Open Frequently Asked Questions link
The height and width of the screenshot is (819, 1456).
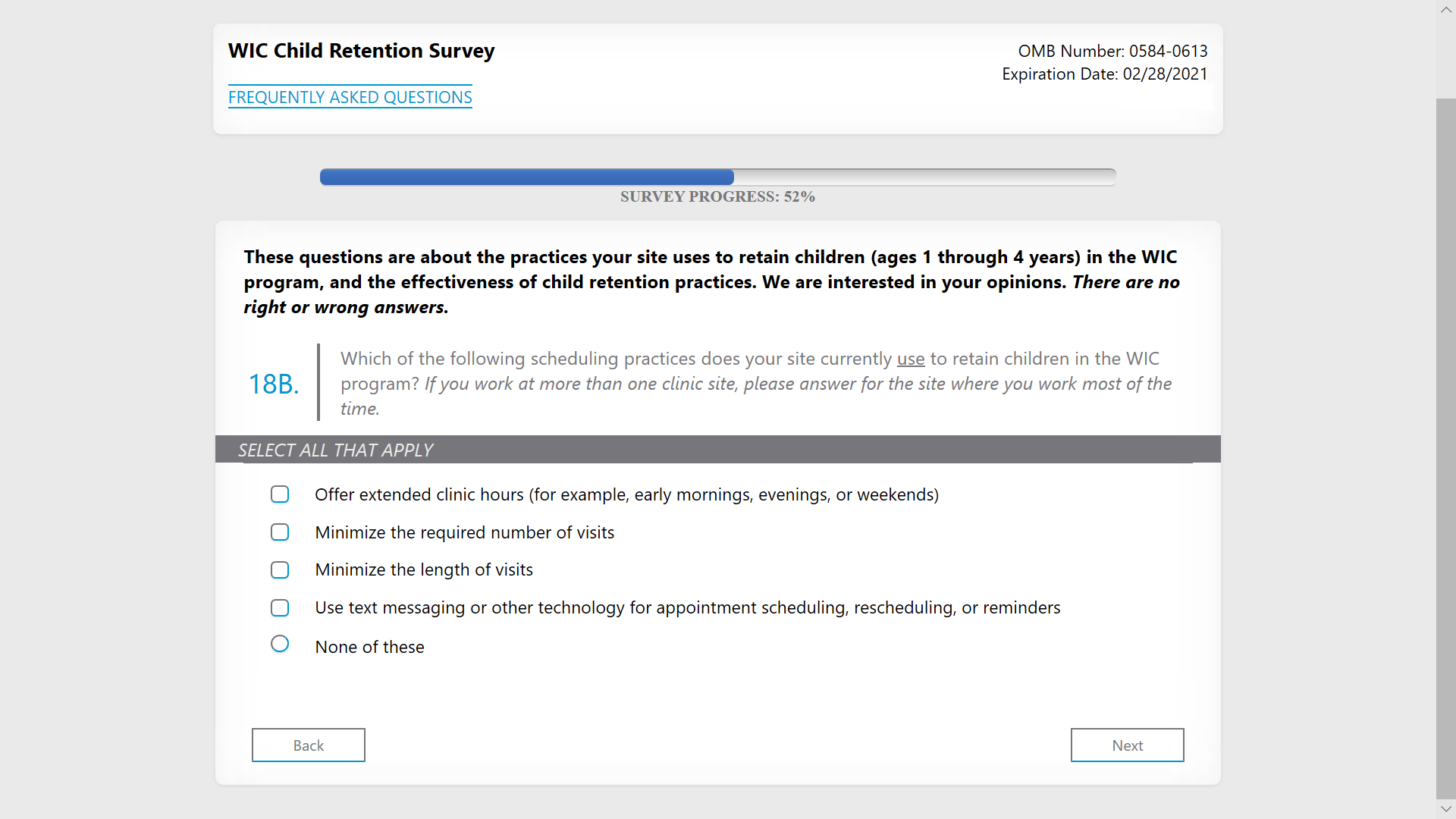[350, 97]
